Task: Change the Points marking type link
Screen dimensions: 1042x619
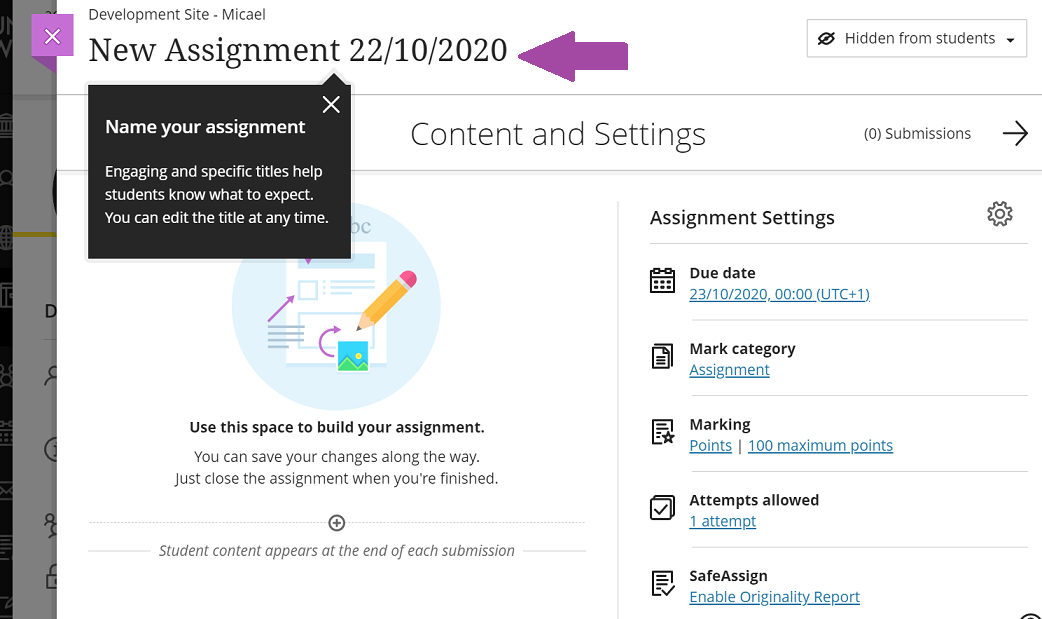Action: 710,446
